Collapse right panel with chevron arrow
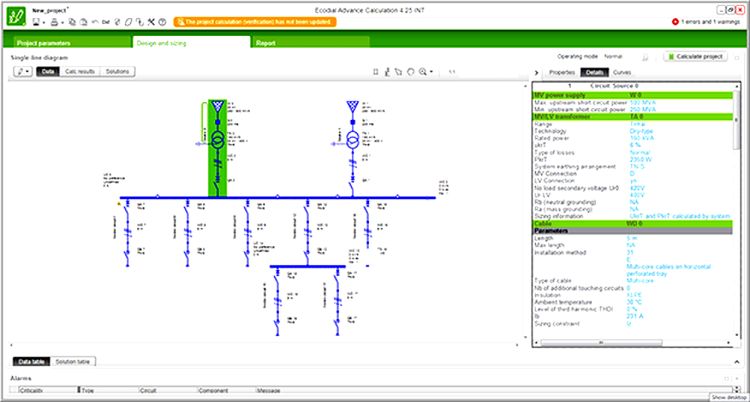This screenshot has width=750, height=402. [x=537, y=73]
